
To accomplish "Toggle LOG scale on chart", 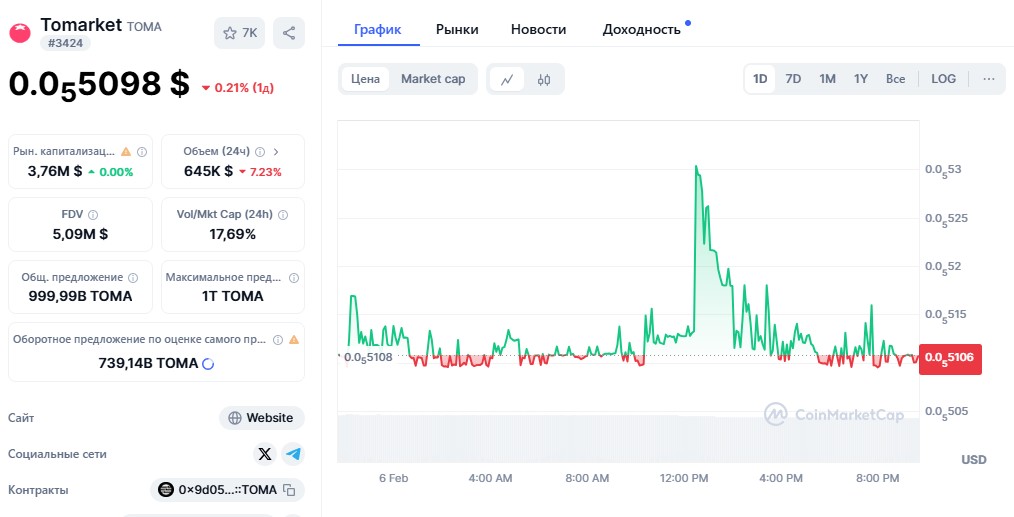I will point(943,79).
